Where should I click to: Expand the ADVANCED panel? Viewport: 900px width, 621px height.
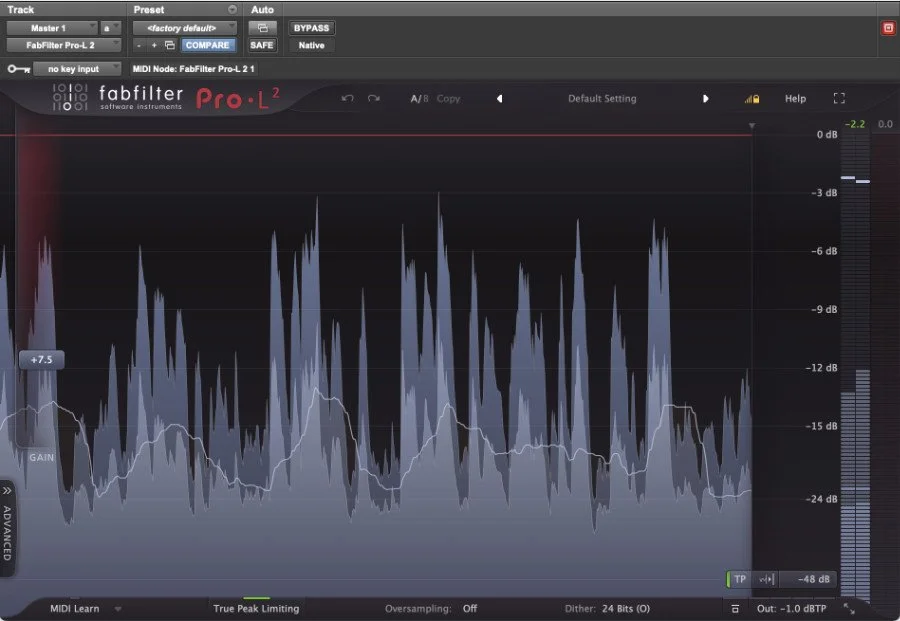coord(7,528)
